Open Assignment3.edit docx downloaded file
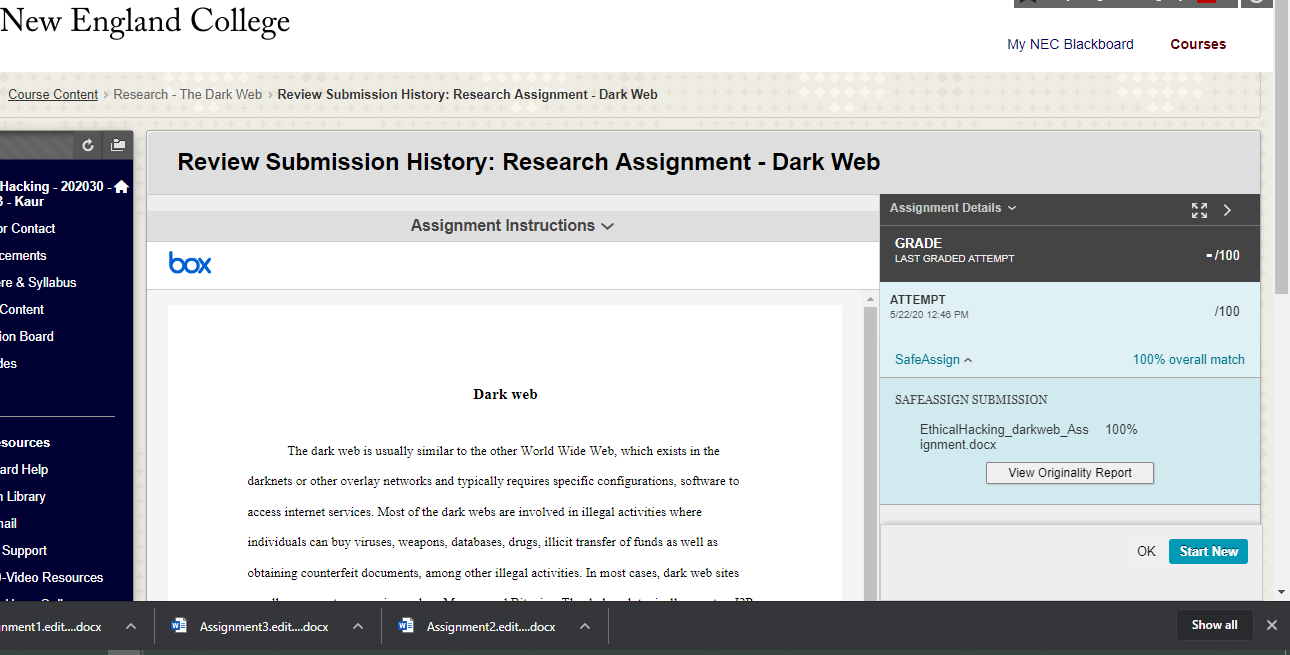Screen dimensions: 1290x655 [264, 626]
